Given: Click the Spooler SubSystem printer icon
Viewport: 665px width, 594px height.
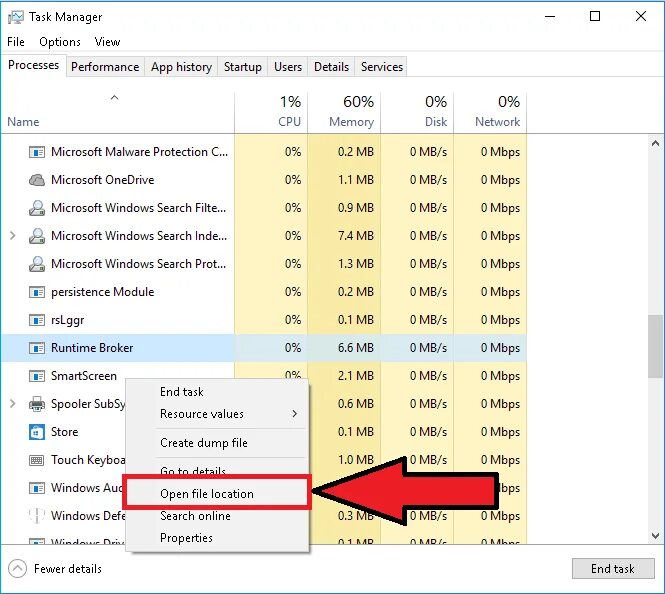Looking at the screenshot, I should point(37,404).
